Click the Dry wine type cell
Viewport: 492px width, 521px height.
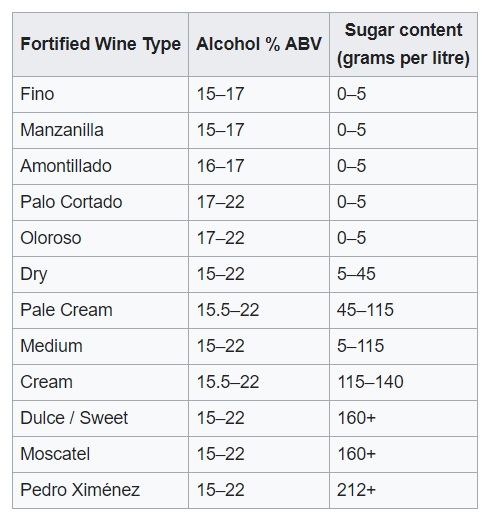click(x=100, y=274)
